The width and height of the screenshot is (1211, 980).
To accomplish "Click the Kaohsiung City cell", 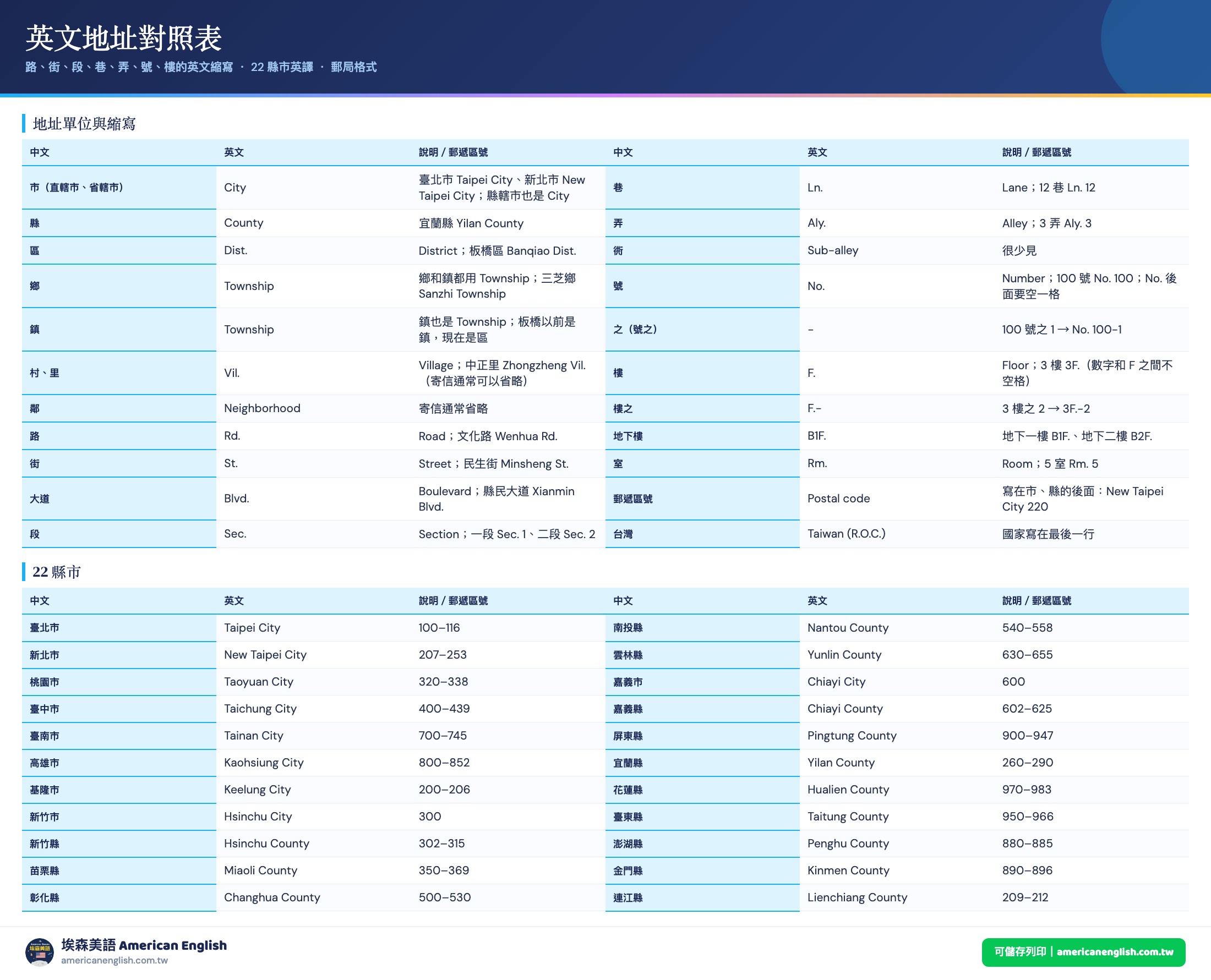I will click(x=313, y=763).
